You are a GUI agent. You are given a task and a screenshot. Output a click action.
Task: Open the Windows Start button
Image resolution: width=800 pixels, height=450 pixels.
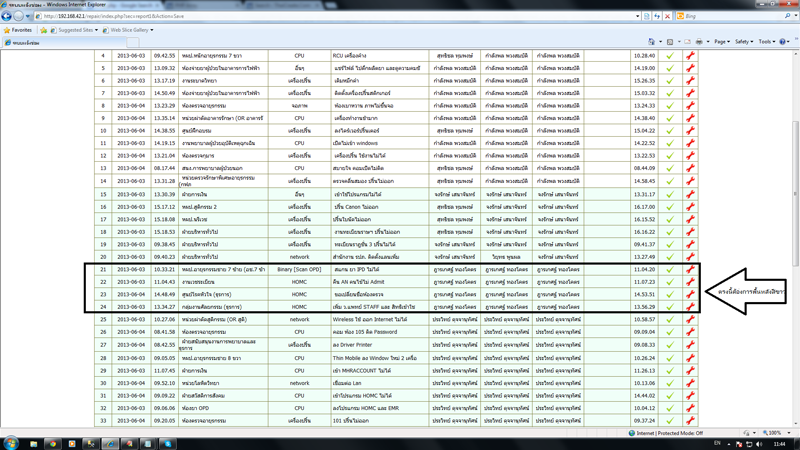tap(11, 443)
